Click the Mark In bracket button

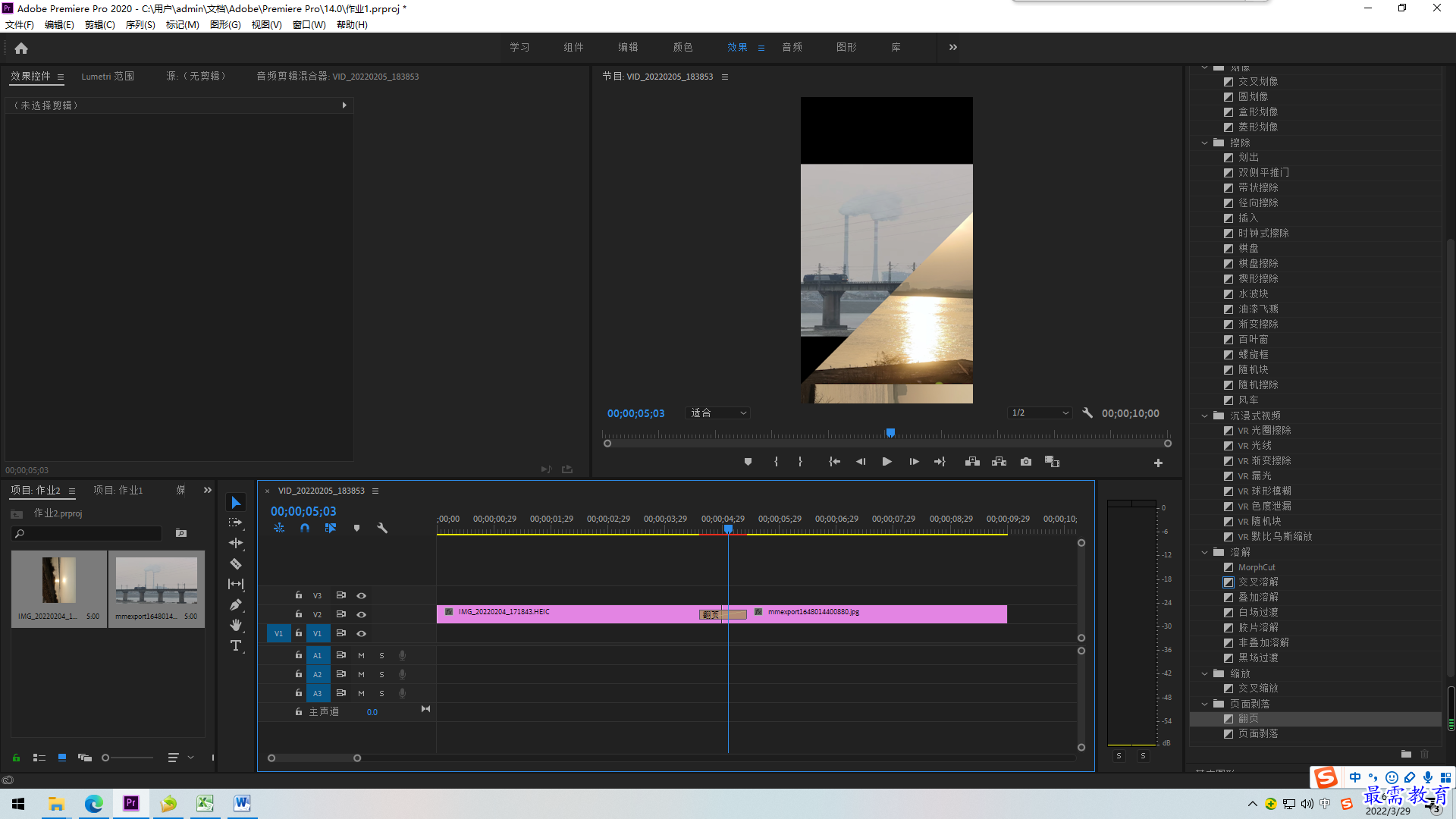point(776,462)
